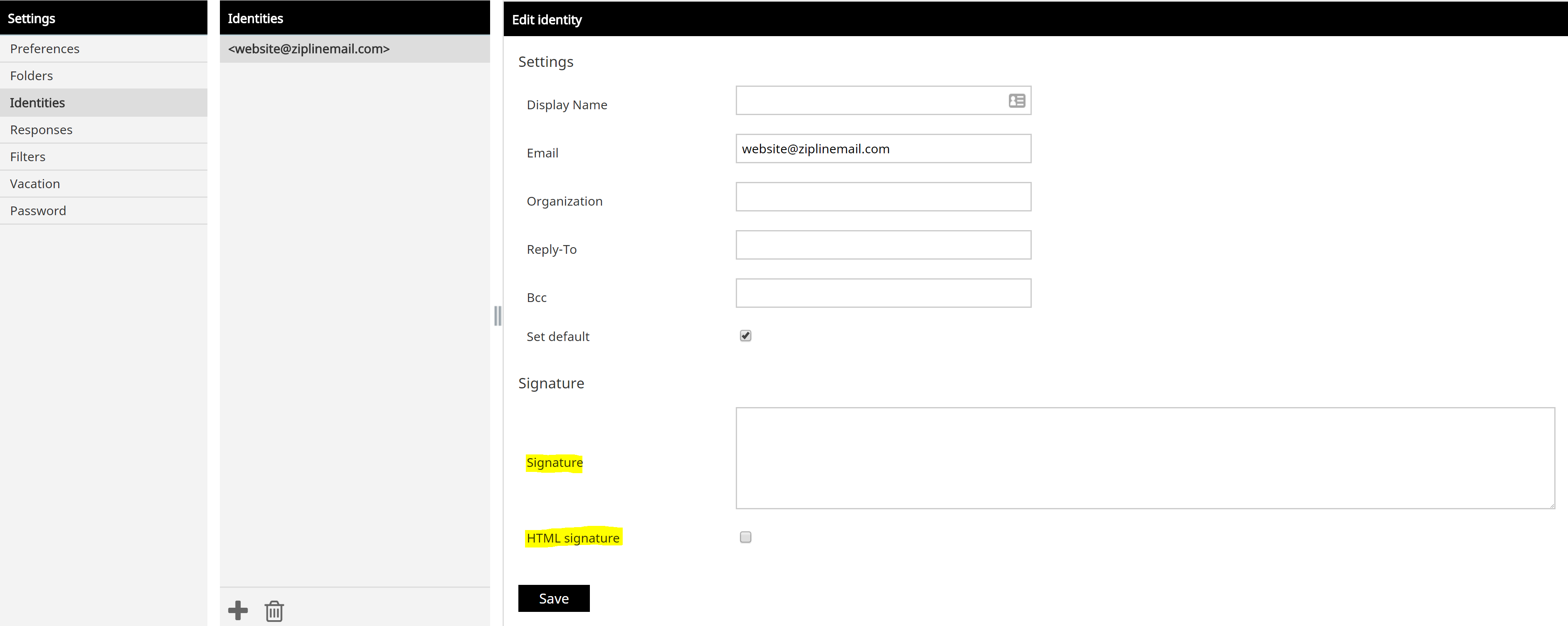This screenshot has width=1568, height=626.
Task: Click the trash icon to delete identity
Action: coord(274,611)
